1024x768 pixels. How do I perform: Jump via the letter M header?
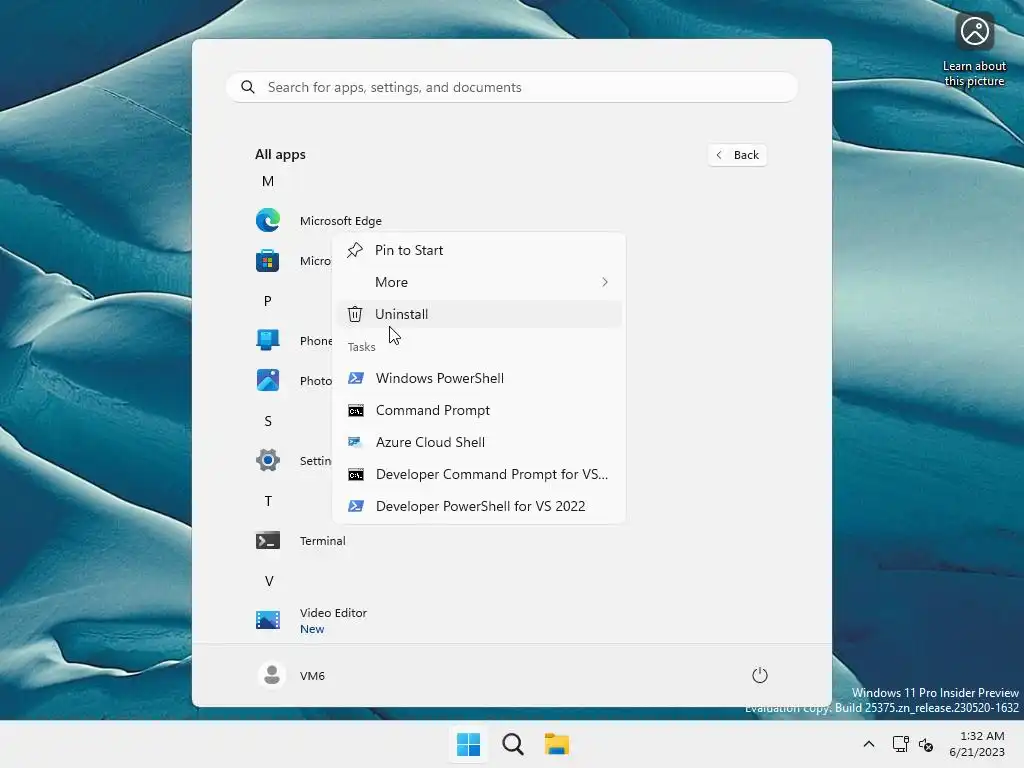[x=268, y=181]
